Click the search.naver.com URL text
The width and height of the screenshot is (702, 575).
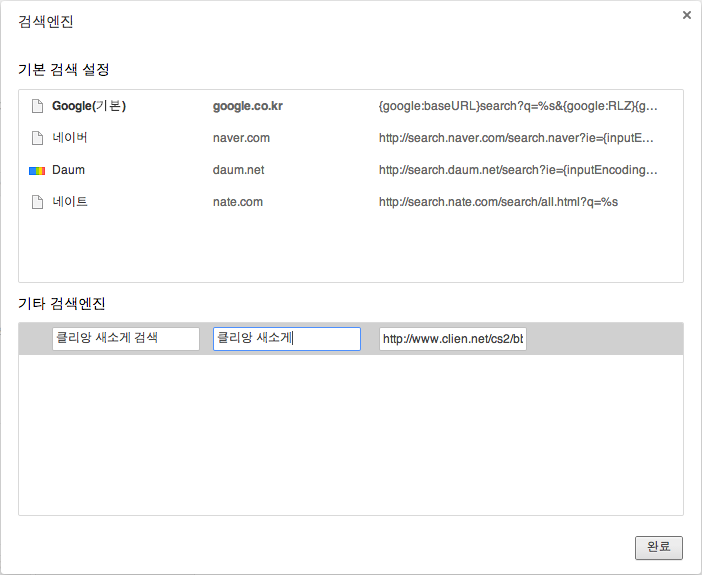click(516, 138)
